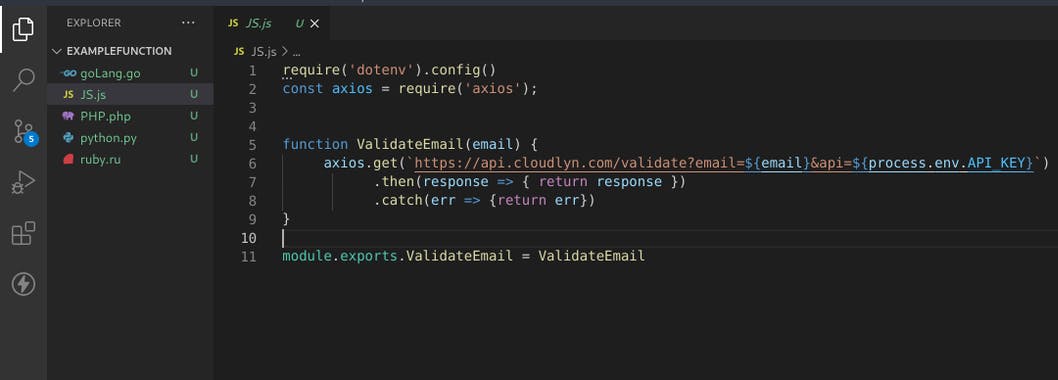The height and width of the screenshot is (380, 1058).
Task: Click line number 5 in the gutter
Action: (252, 144)
